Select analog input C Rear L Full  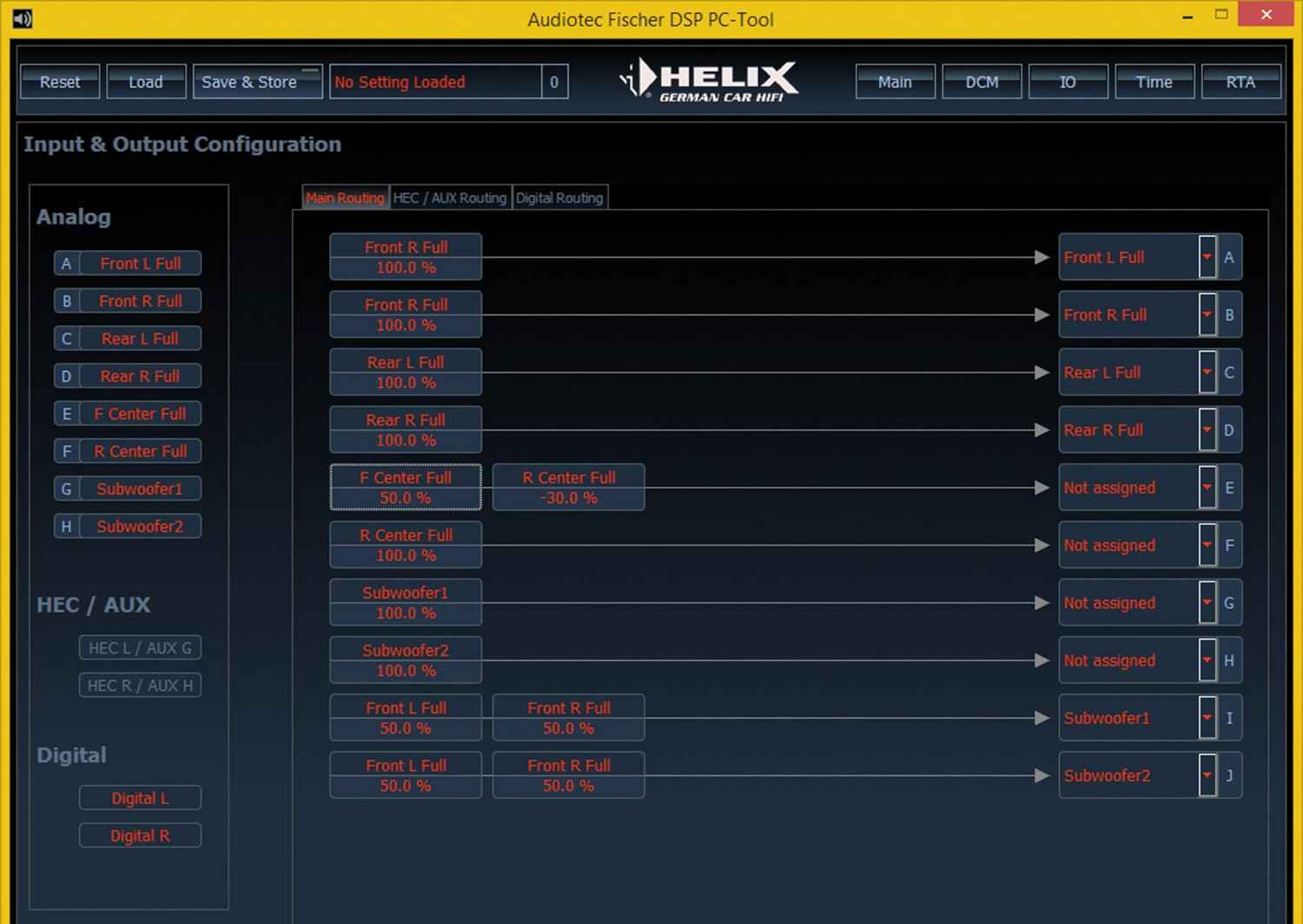(128, 339)
